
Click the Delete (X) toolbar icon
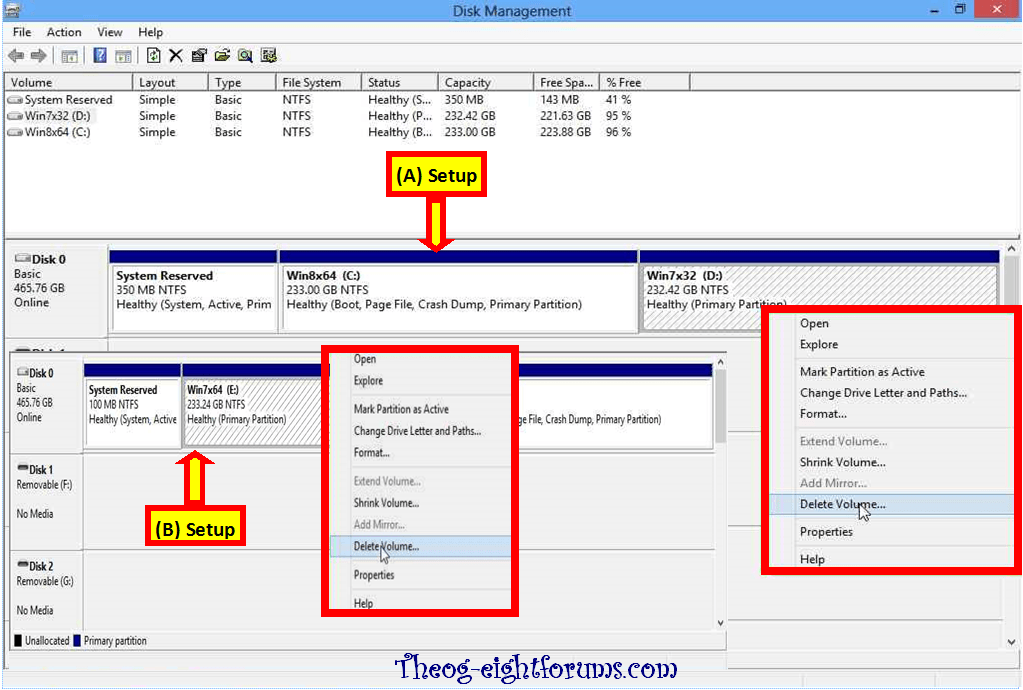(176, 55)
